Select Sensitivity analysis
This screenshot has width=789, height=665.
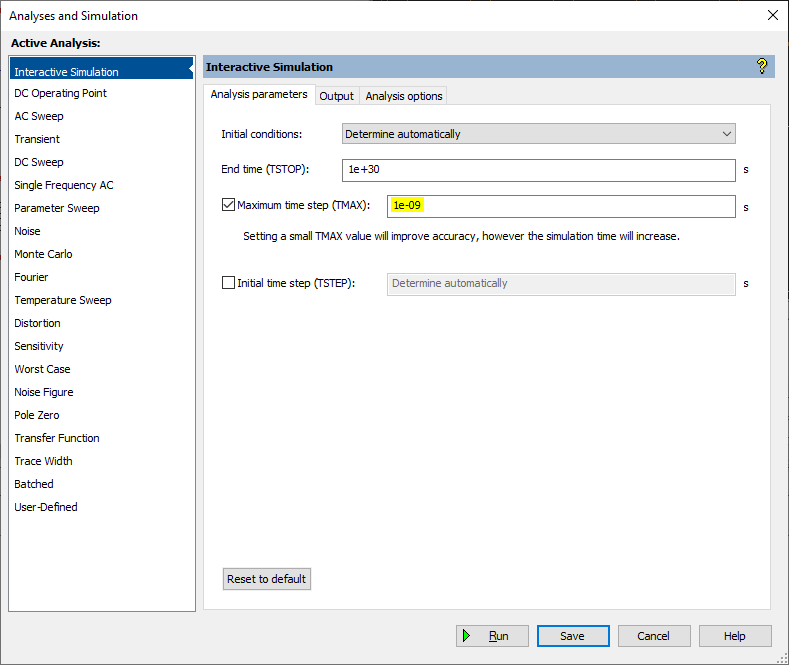102,346
